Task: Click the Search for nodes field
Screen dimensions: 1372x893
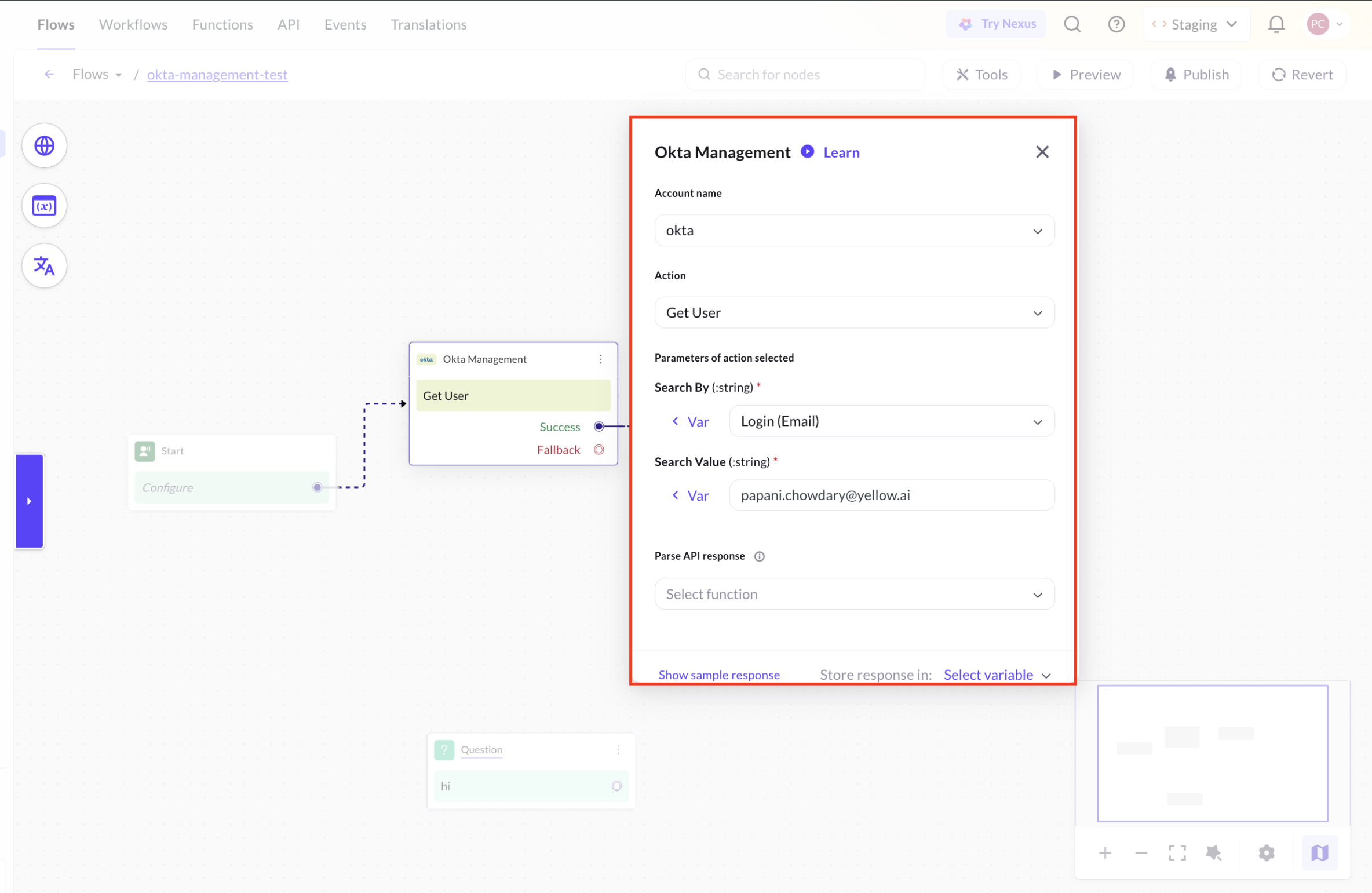Action: point(805,74)
